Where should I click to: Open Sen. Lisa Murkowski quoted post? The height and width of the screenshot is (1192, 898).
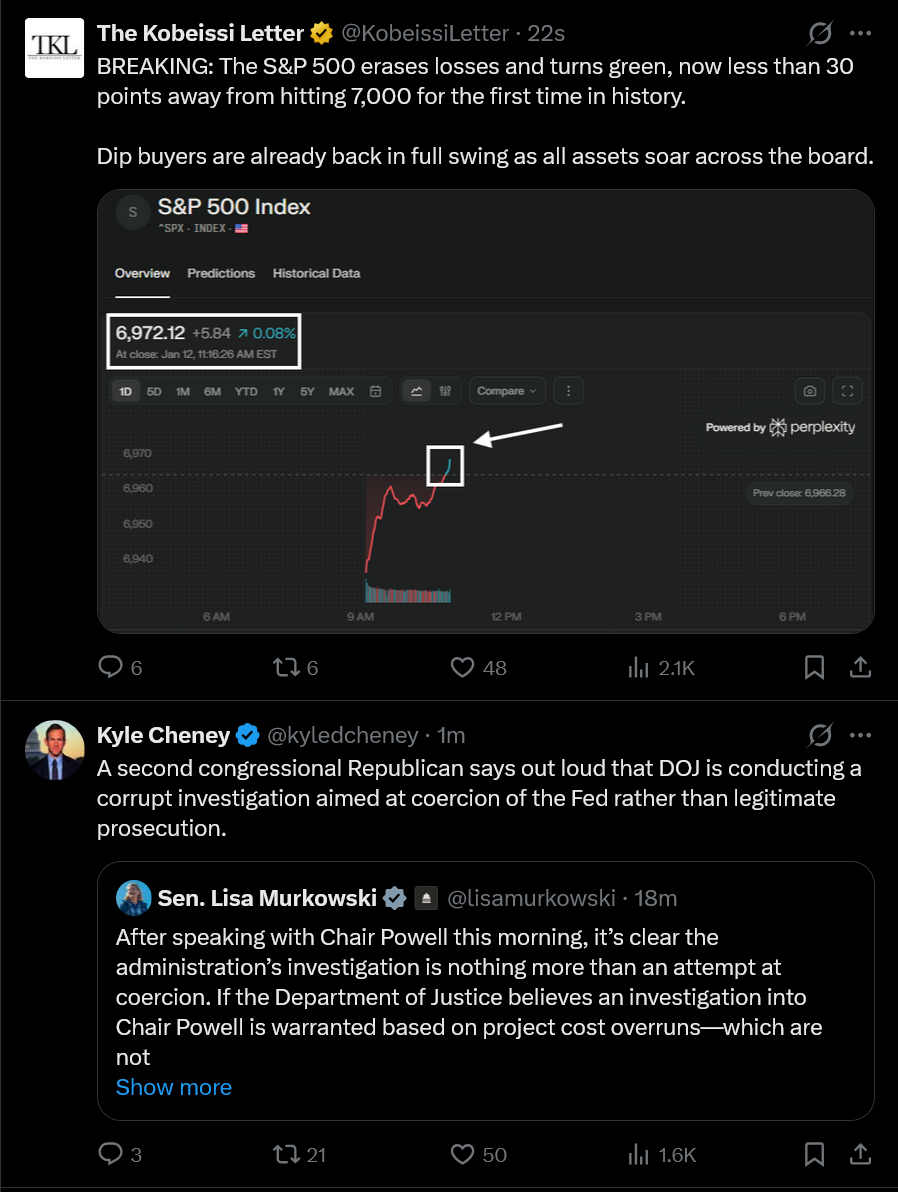(486, 991)
